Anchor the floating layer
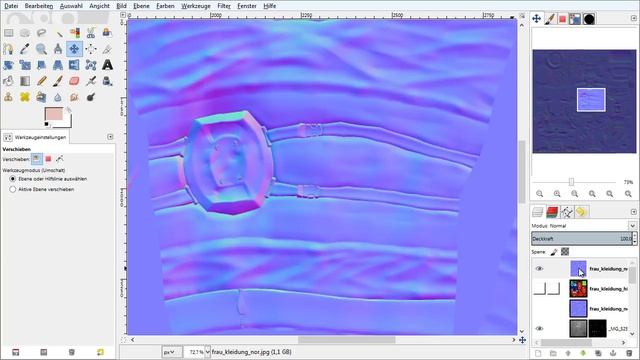This screenshot has height=360, width=640. [613, 353]
